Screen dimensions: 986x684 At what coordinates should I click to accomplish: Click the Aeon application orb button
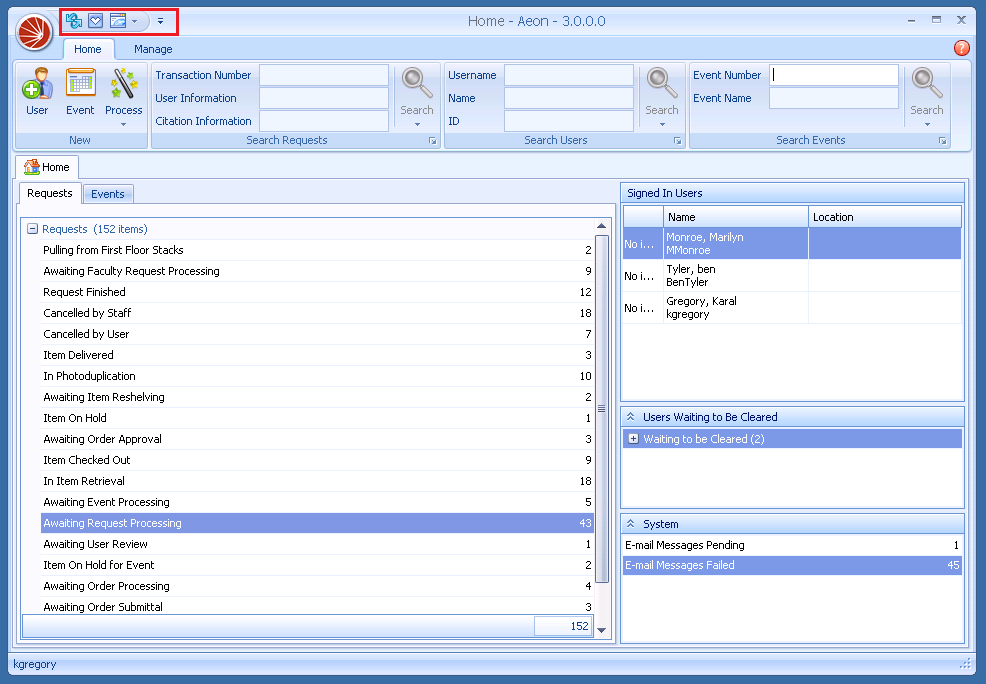(x=34, y=31)
